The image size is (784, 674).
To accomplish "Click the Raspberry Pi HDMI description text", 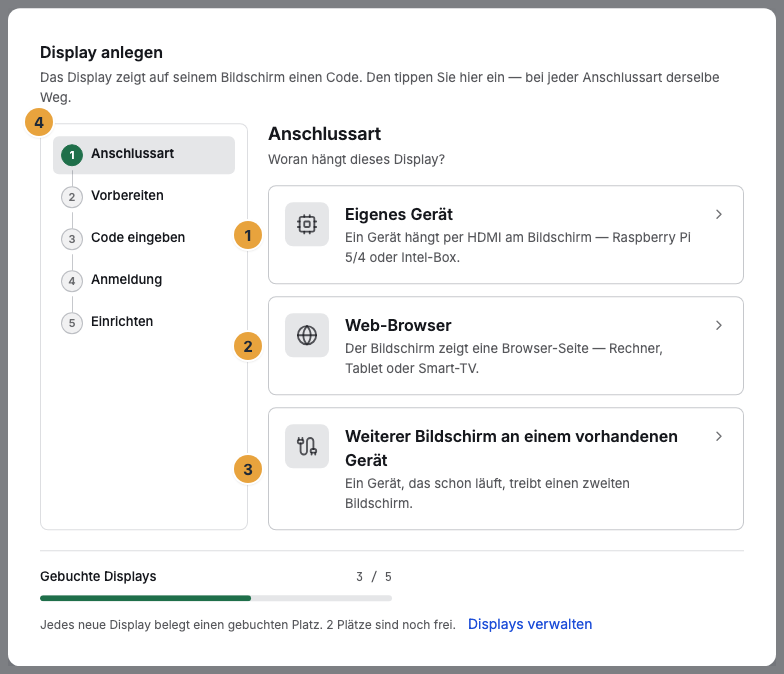I will pos(518,248).
